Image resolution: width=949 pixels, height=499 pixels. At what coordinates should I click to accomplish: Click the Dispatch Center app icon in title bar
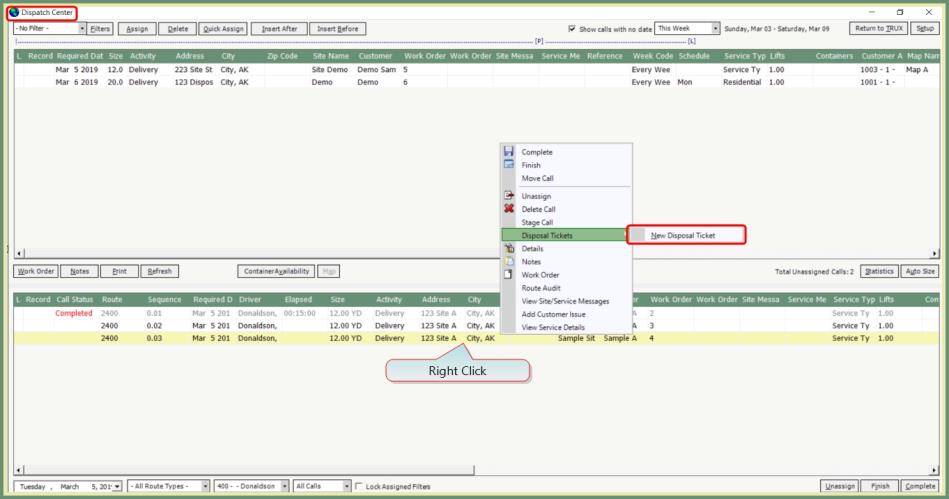14,11
